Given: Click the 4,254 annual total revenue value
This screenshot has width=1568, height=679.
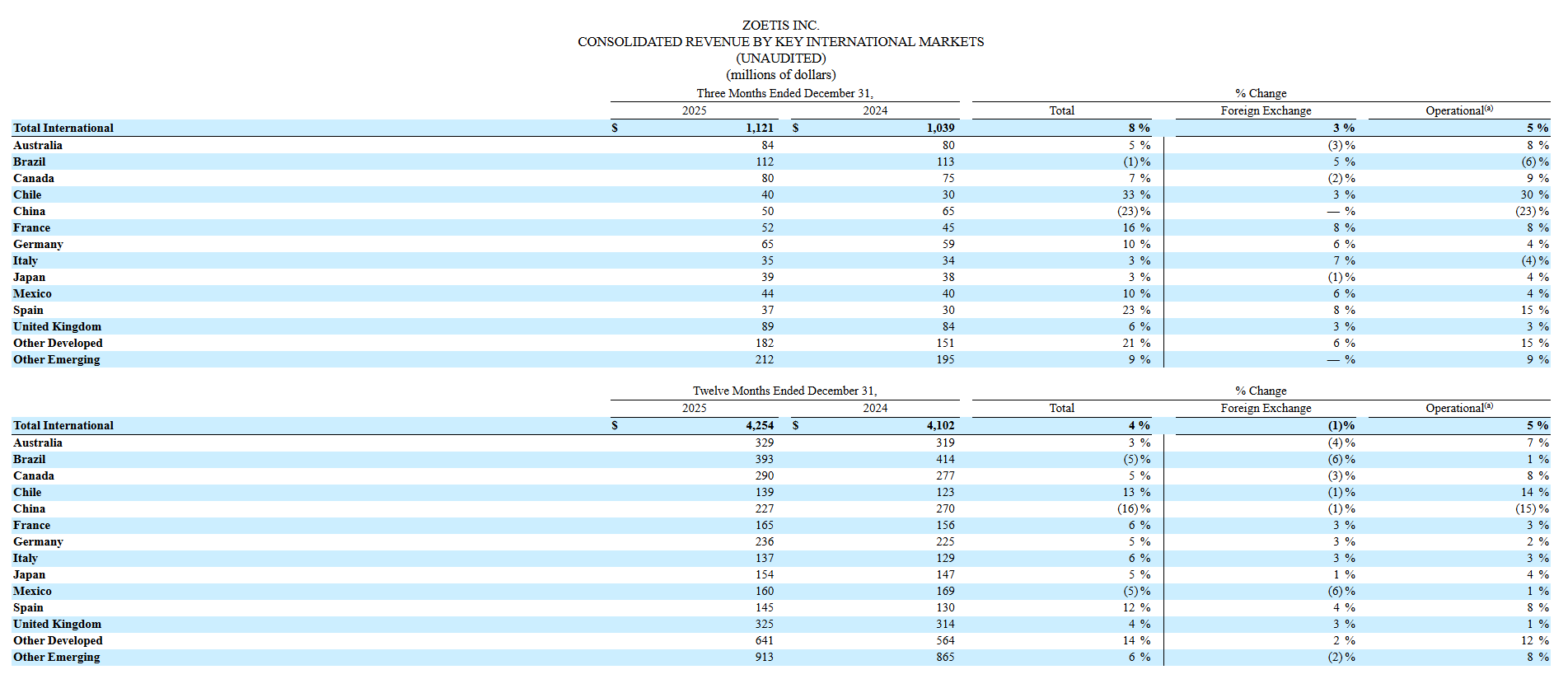Looking at the screenshot, I should 759,425.
